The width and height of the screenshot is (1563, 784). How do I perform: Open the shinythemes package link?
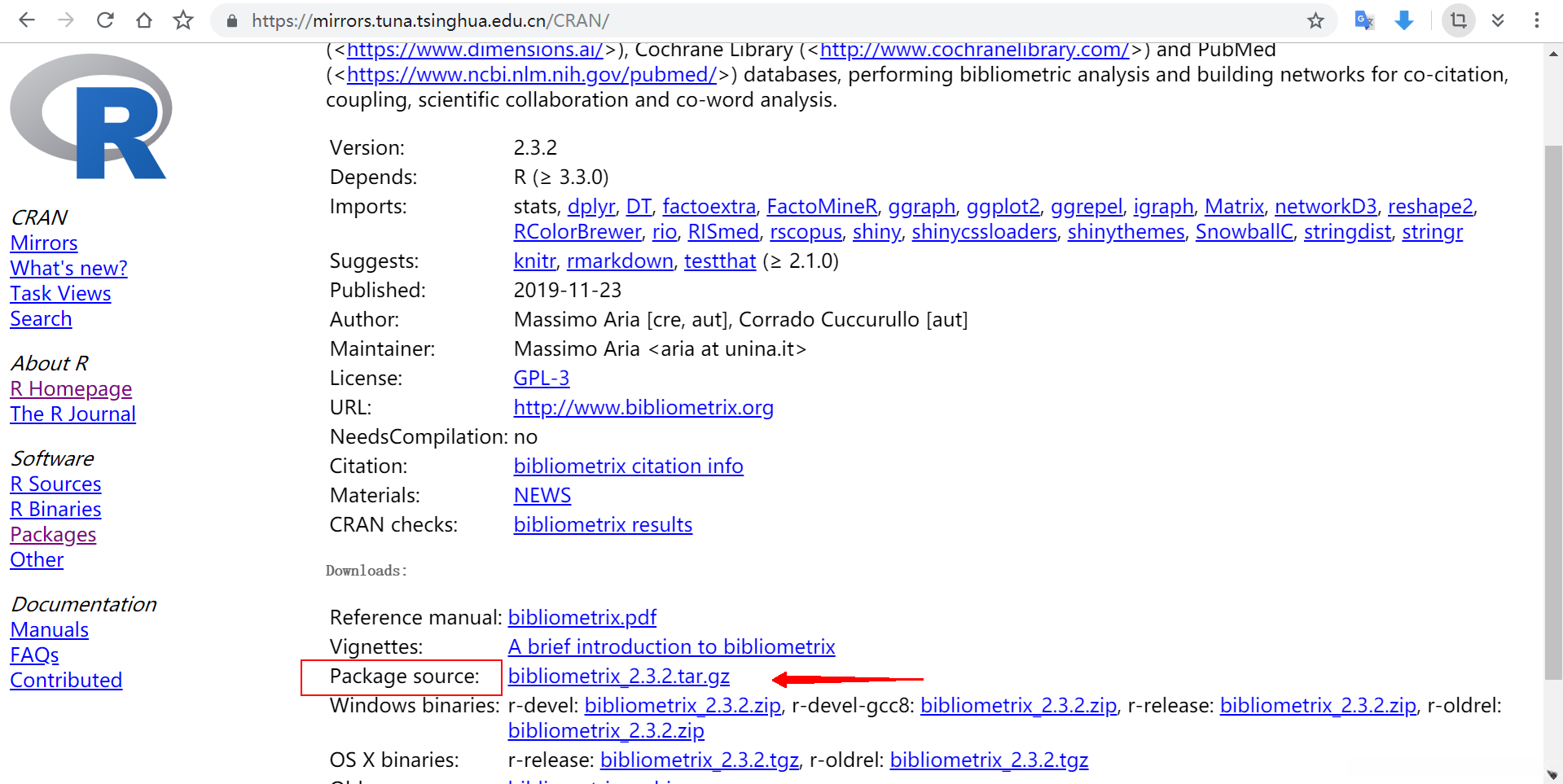[x=1126, y=232]
